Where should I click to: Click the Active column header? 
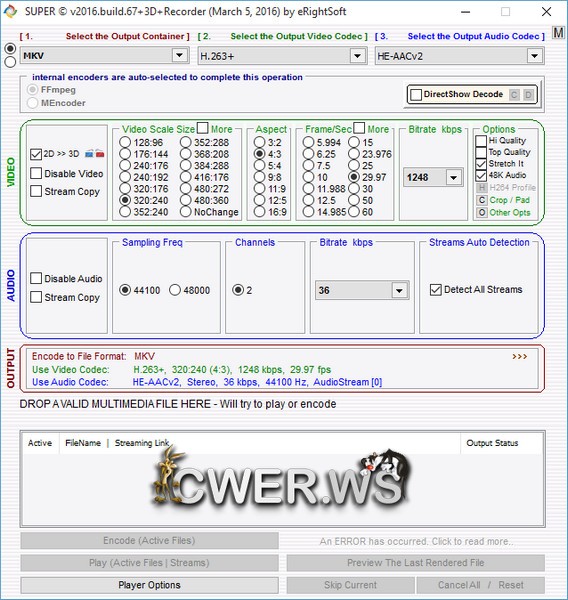tap(40, 443)
